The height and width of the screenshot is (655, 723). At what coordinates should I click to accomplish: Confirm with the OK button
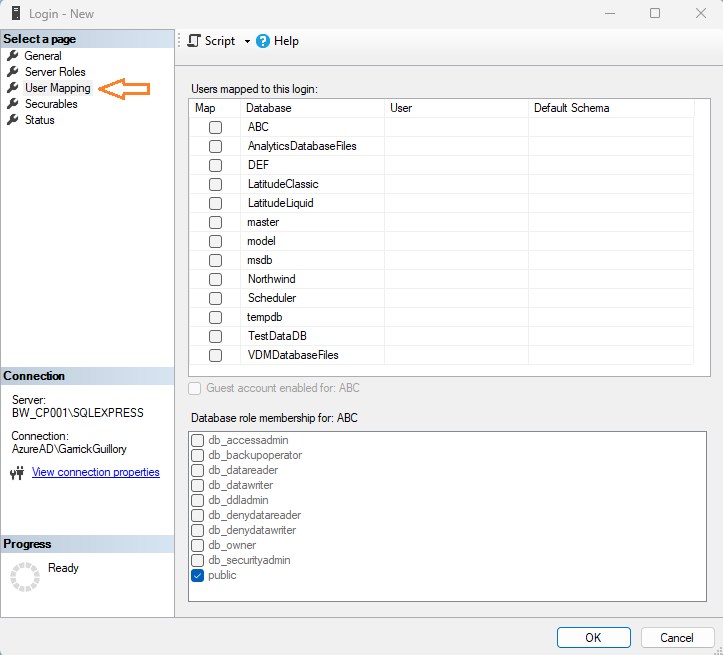(593, 637)
